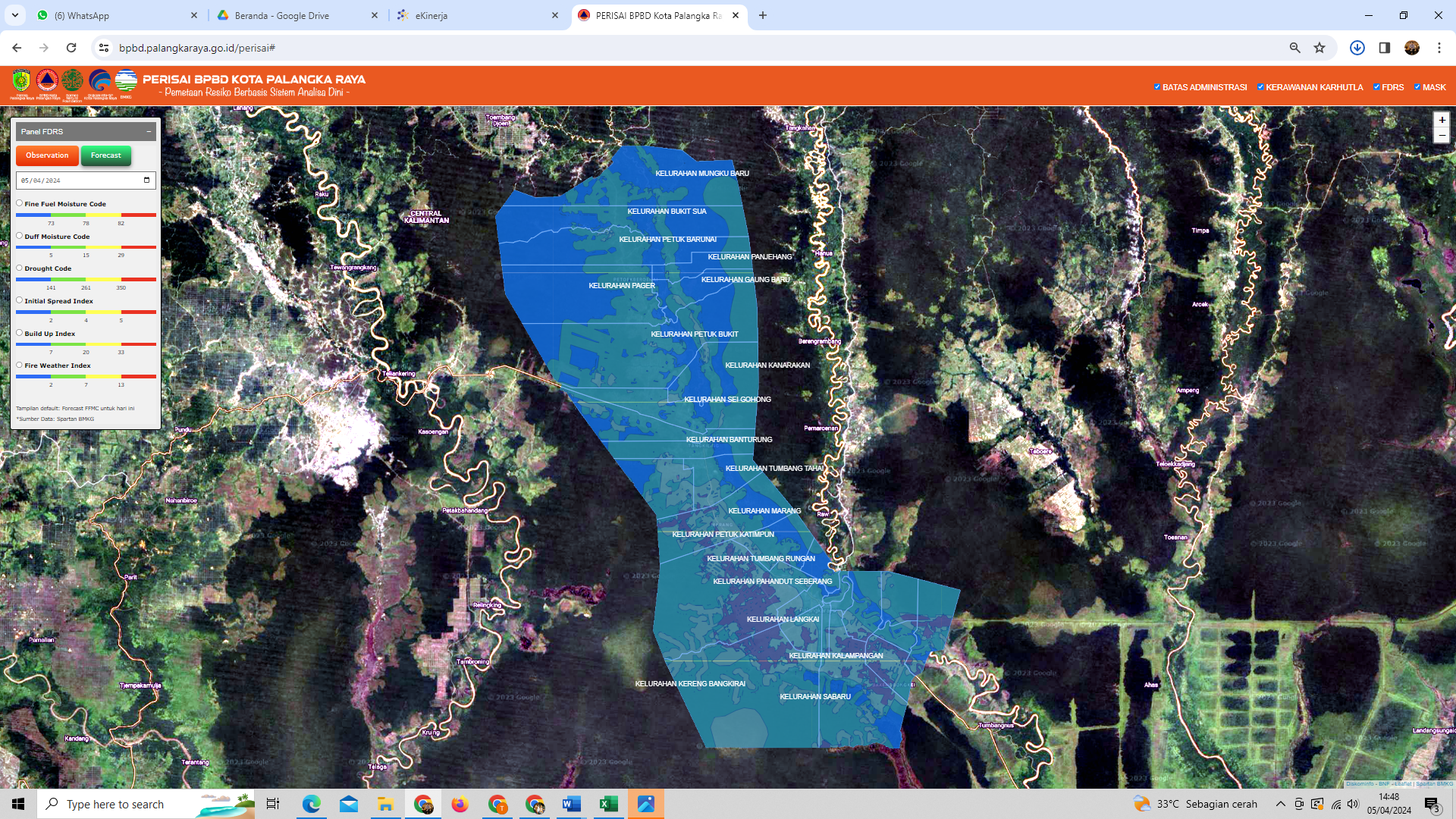The width and height of the screenshot is (1456, 819).
Task: Open Firefox from the taskbar
Action: 460,804
